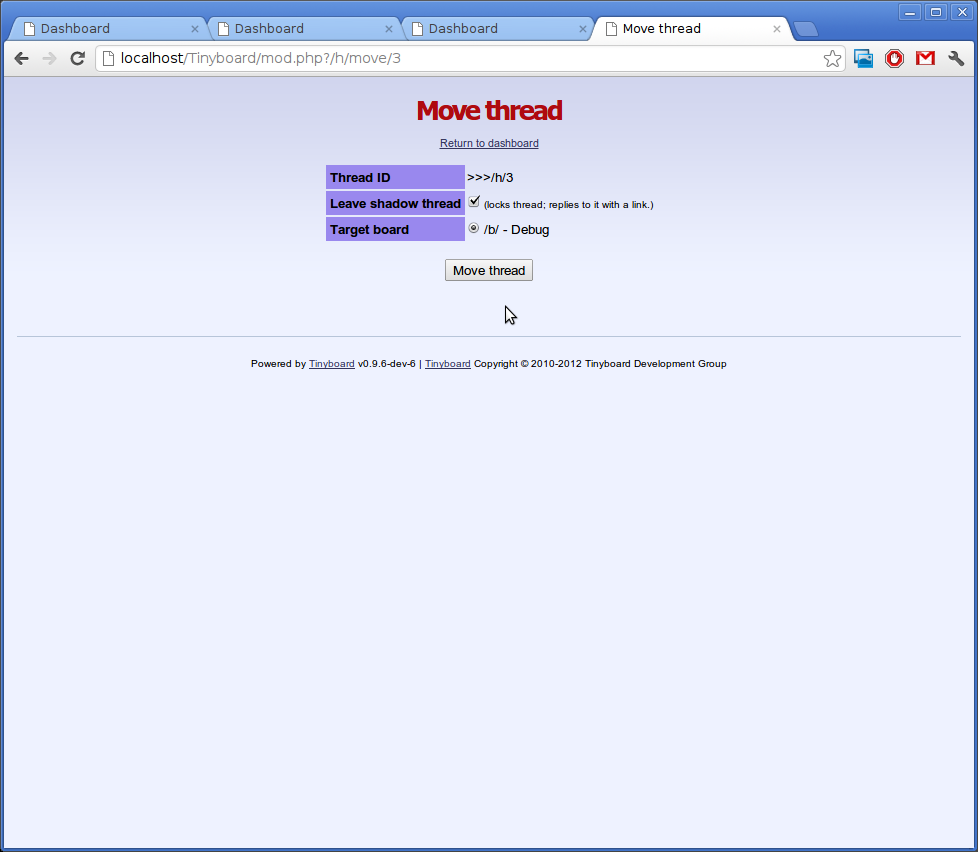The width and height of the screenshot is (978, 852).
Task: Switch to the first Dashboard tab
Action: [100, 29]
